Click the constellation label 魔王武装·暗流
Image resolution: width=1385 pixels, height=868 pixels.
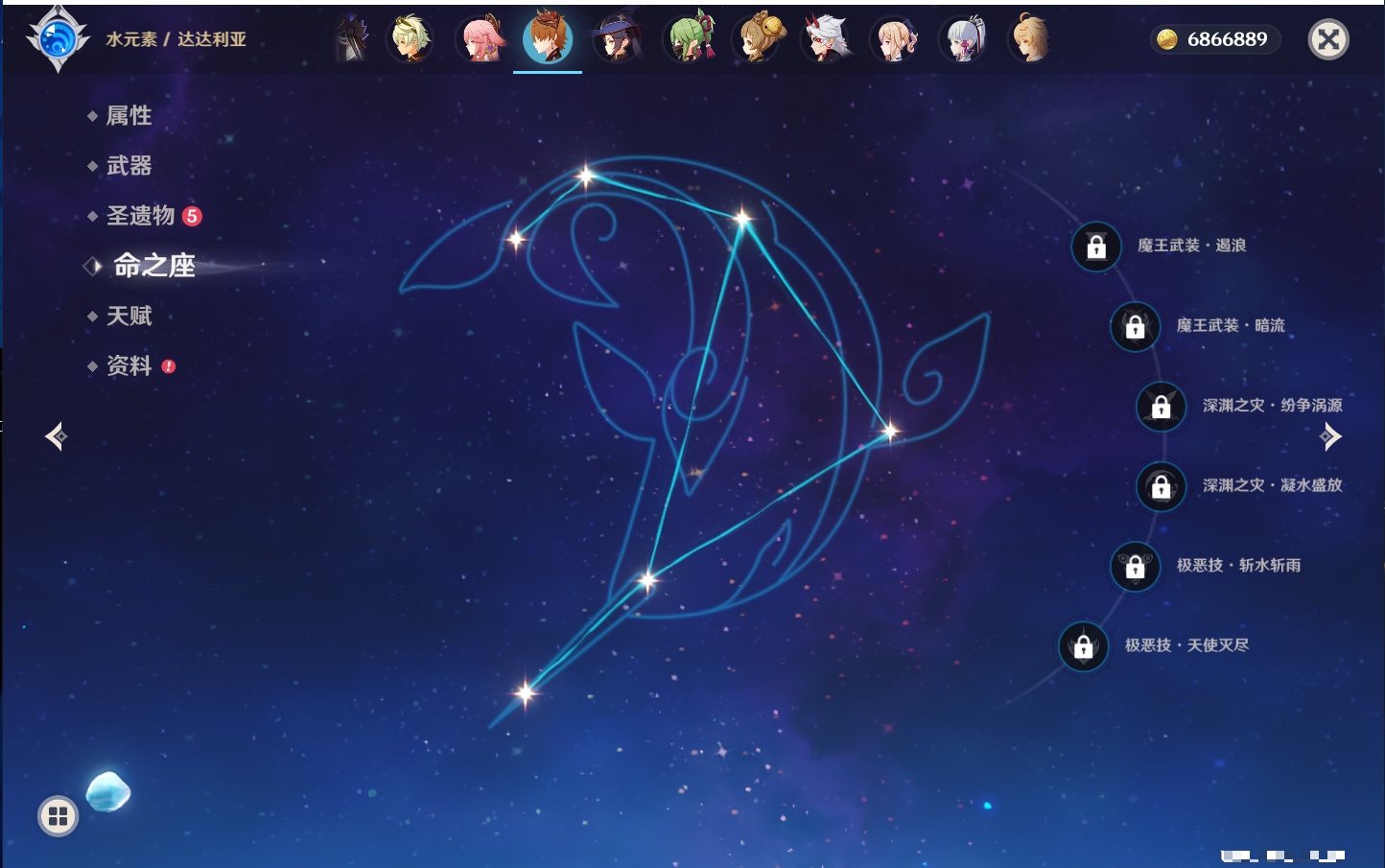[1231, 325]
